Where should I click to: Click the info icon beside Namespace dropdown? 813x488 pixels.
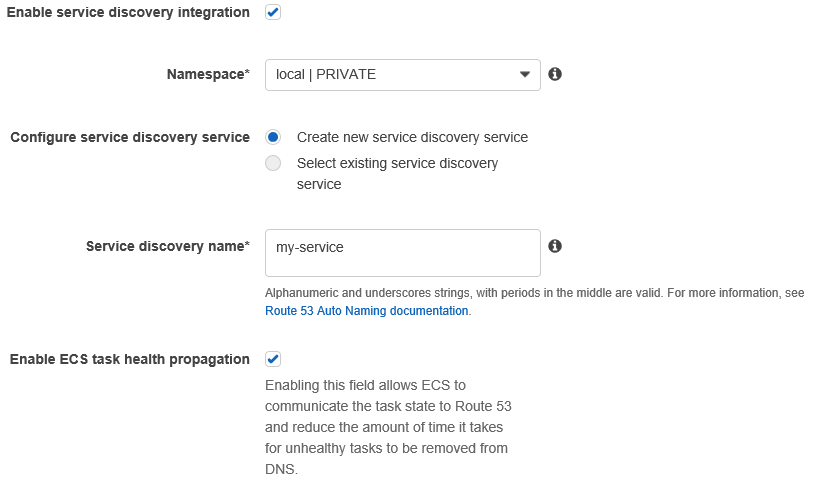point(555,74)
